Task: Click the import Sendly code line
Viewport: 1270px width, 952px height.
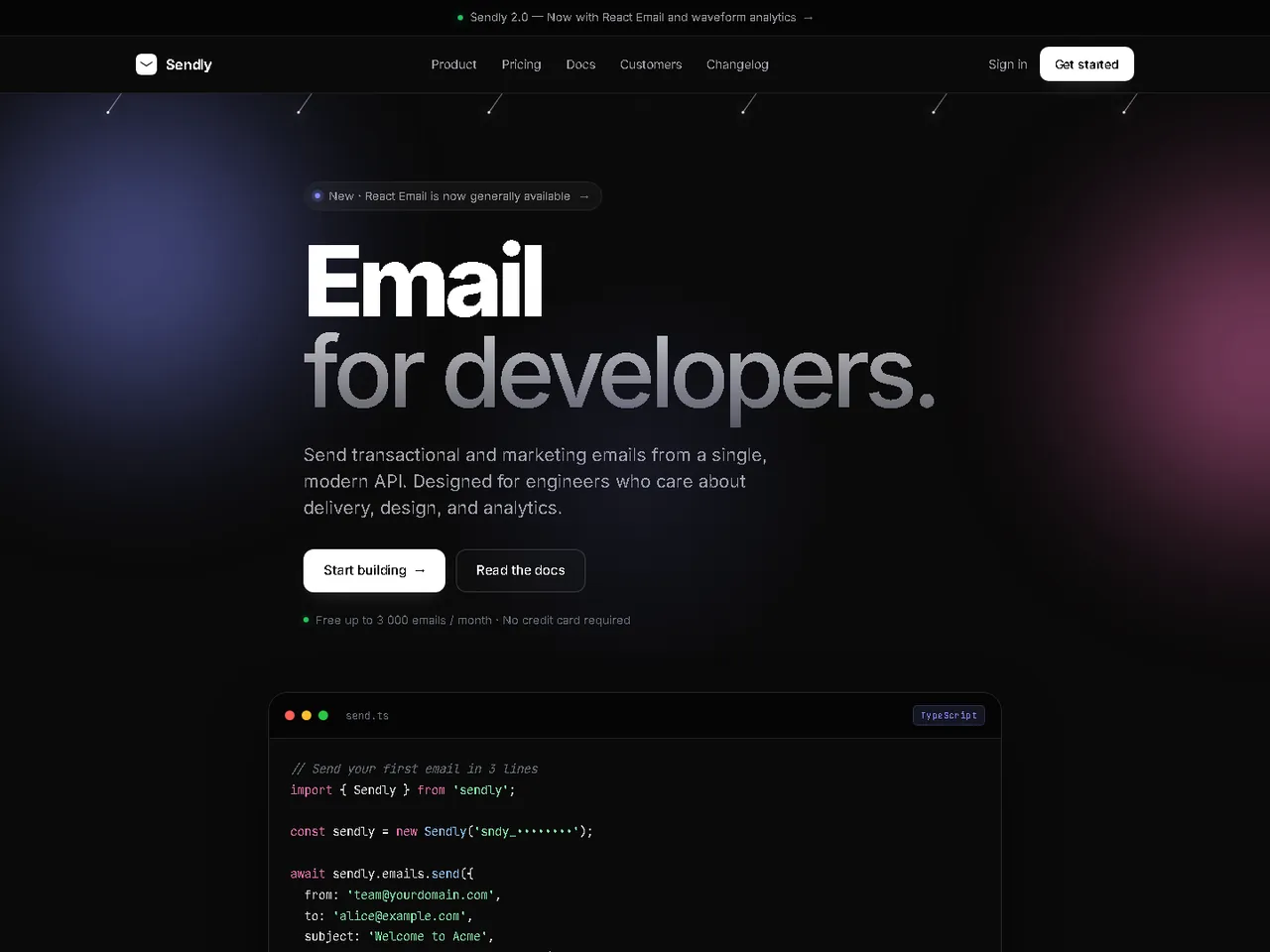Action: tap(403, 790)
